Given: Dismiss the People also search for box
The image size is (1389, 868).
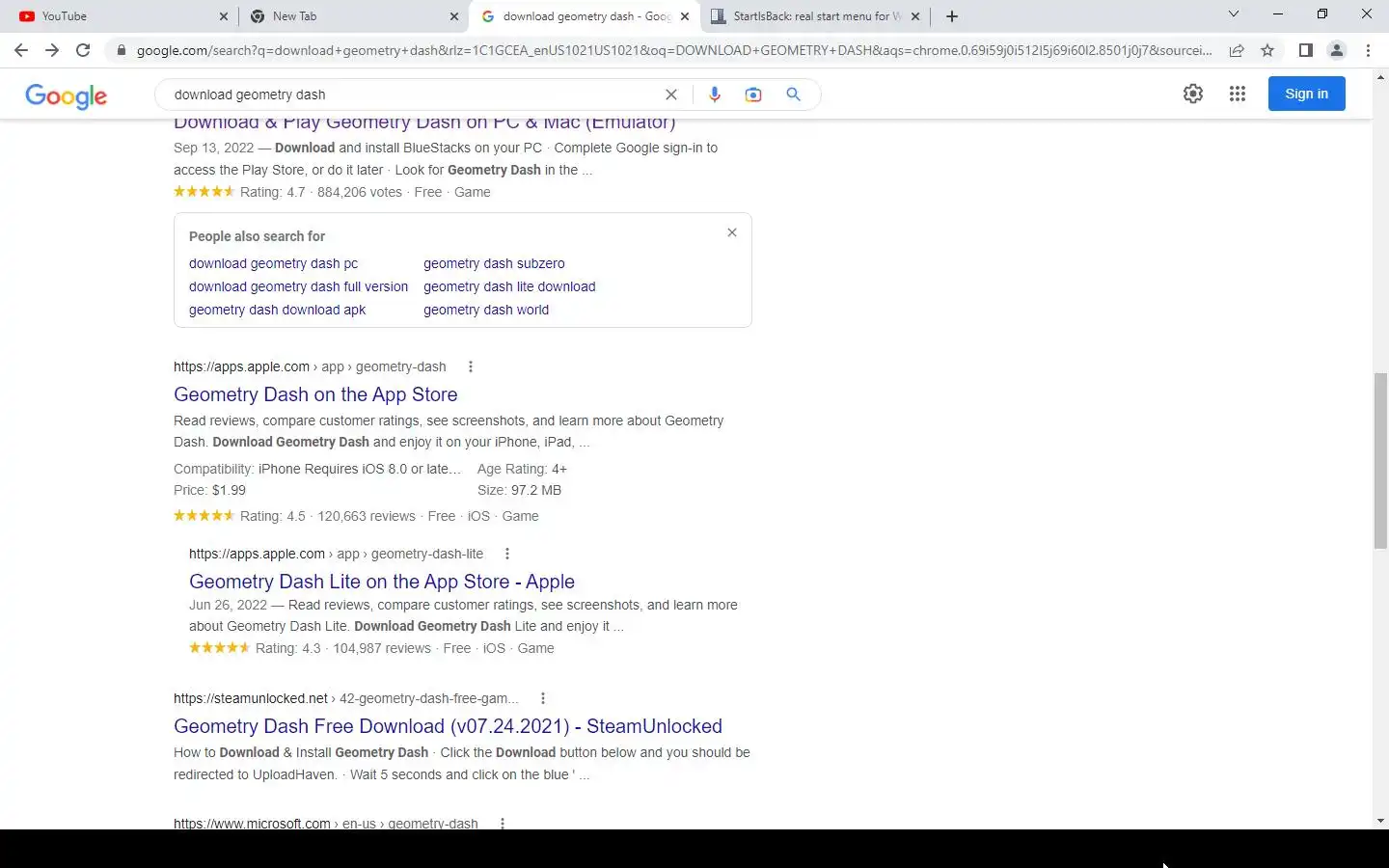Looking at the screenshot, I should click(732, 232).
